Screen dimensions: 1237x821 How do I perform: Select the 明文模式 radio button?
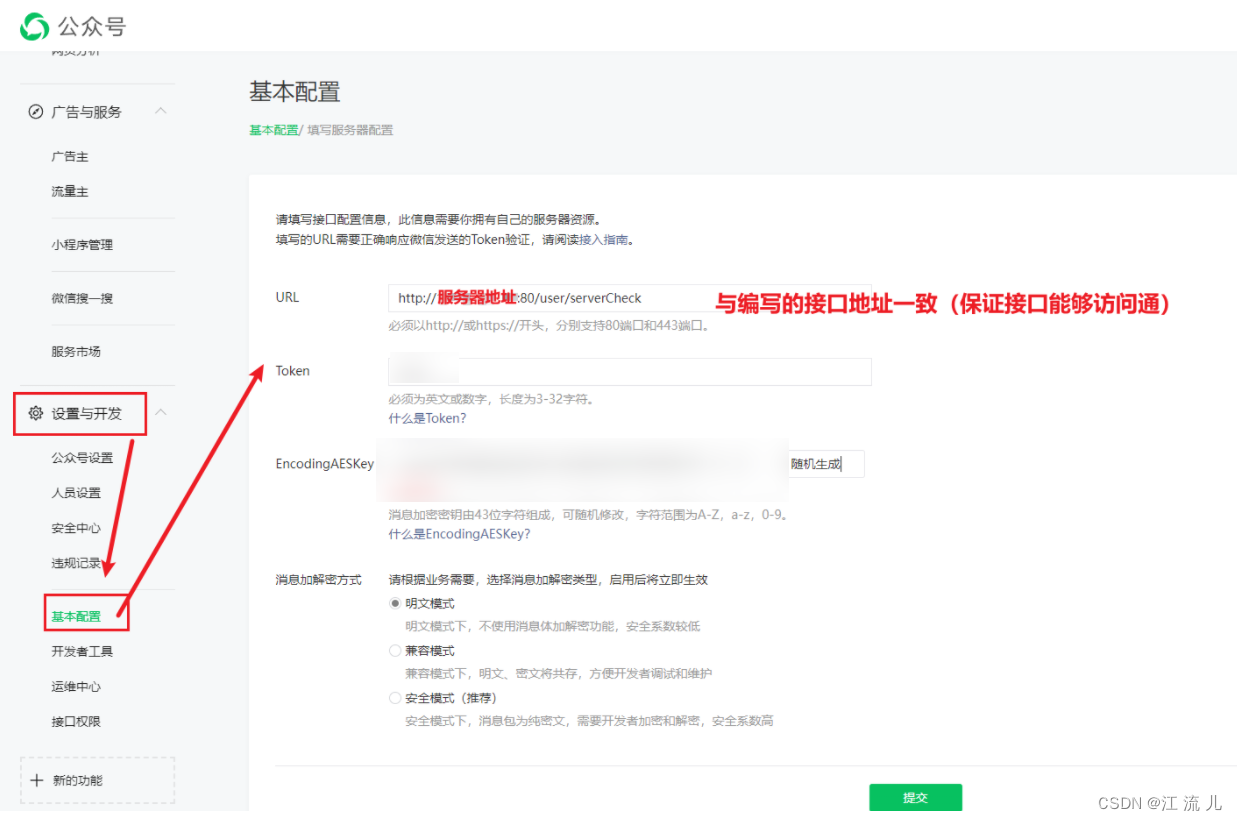(395, 602)
